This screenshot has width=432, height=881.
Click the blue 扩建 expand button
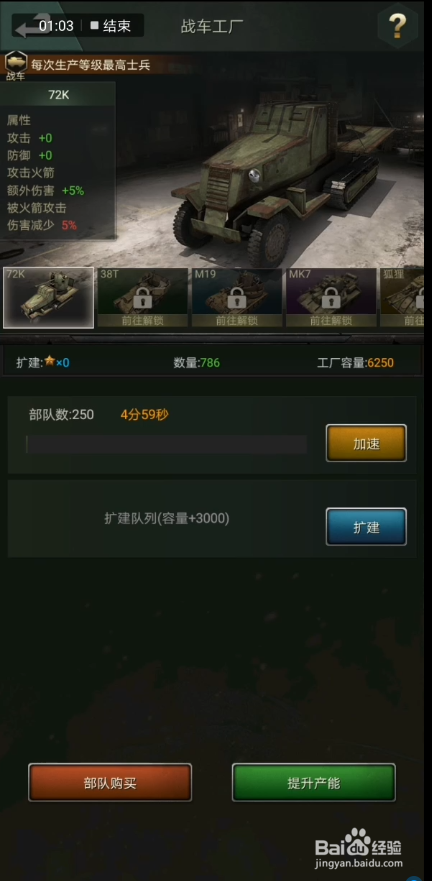[x=366, y=527]
